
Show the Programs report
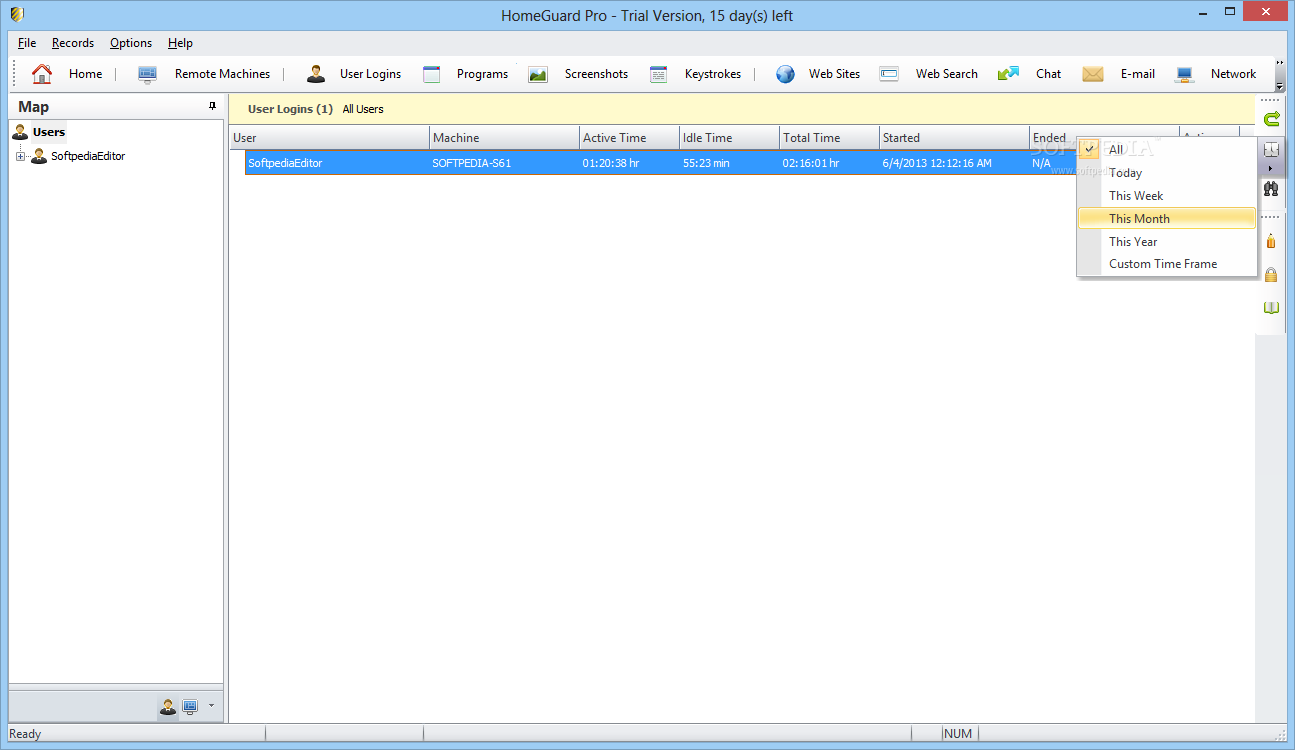465,74
